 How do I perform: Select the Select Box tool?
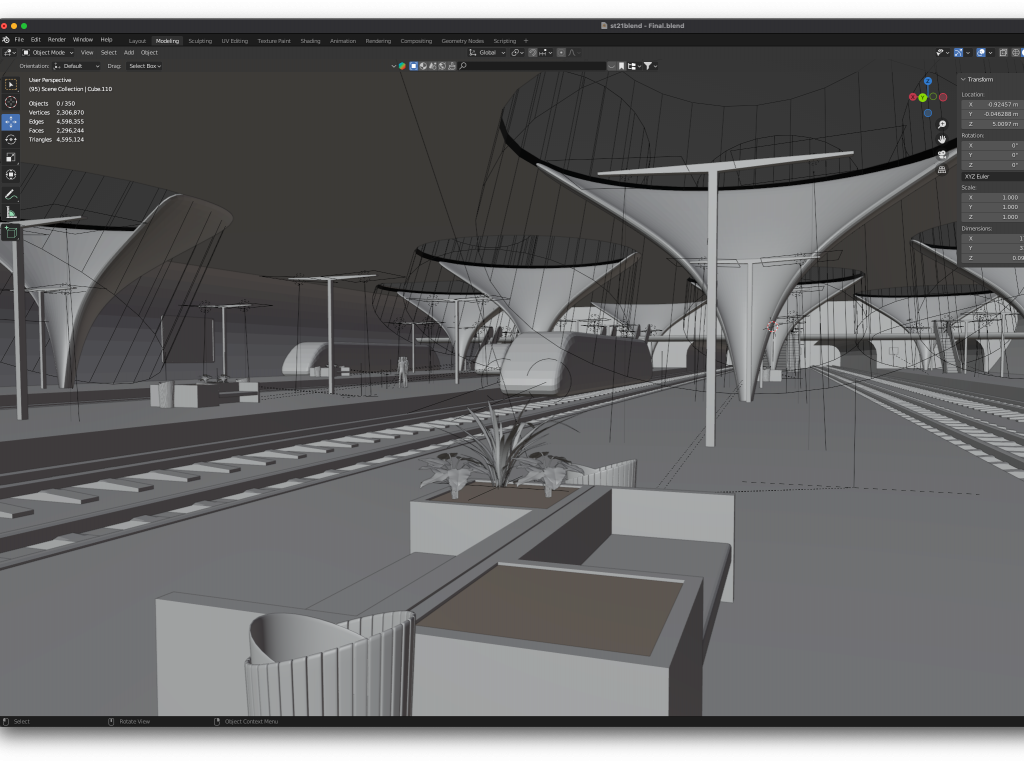(11, 85)
